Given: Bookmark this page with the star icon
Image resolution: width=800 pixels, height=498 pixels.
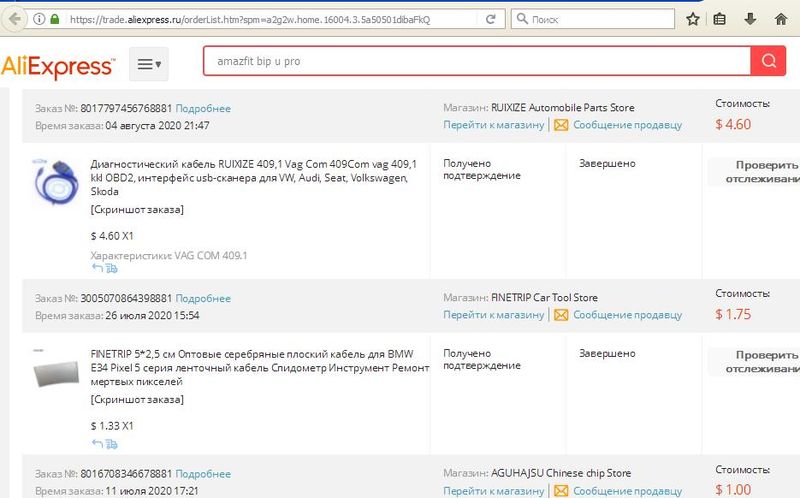Looking at the screenshot, I should click(x=693, y=19).
